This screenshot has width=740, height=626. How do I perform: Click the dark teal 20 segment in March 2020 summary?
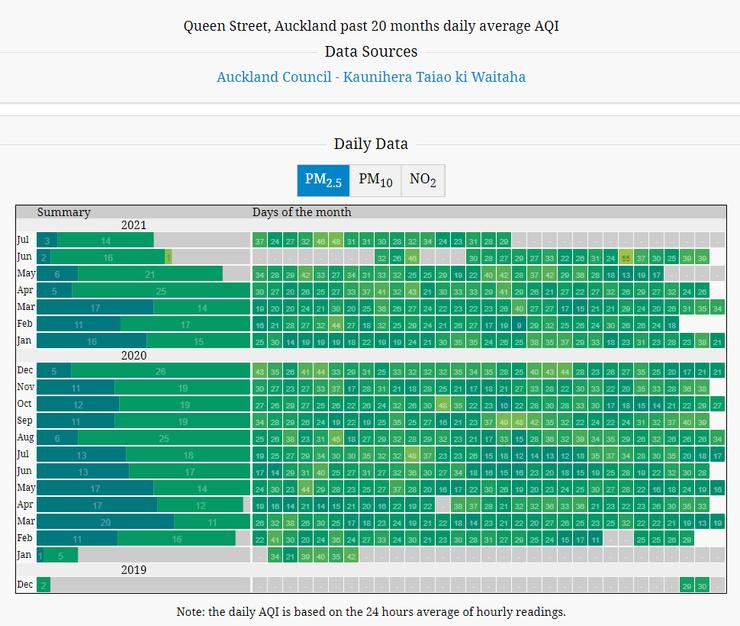(104, 521)
